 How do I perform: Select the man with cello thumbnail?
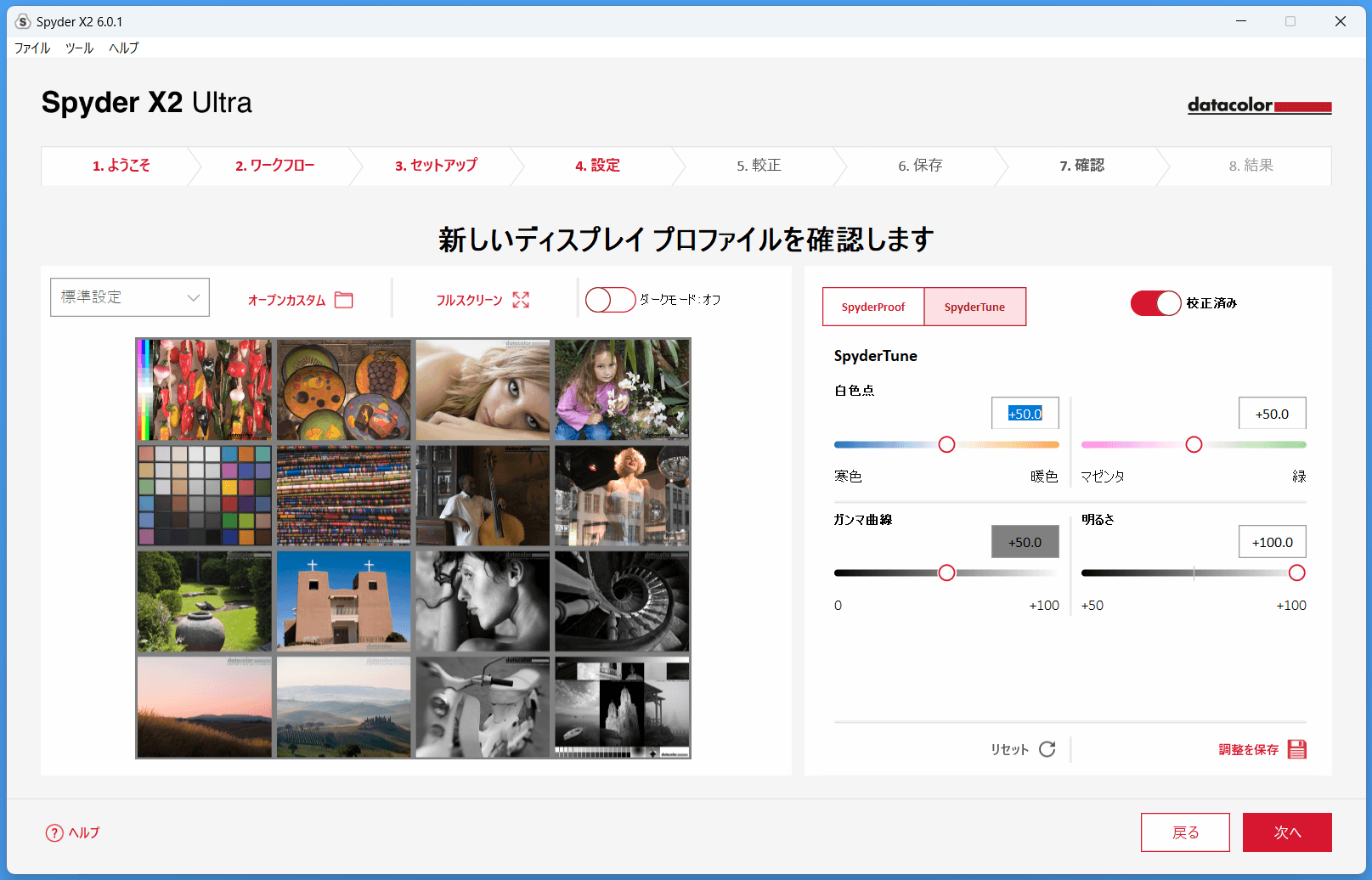483,495
